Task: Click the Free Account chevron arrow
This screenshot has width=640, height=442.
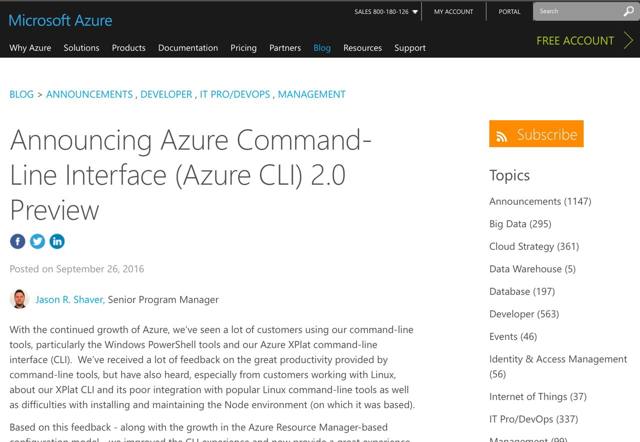Action: click(x=629, y=41)
